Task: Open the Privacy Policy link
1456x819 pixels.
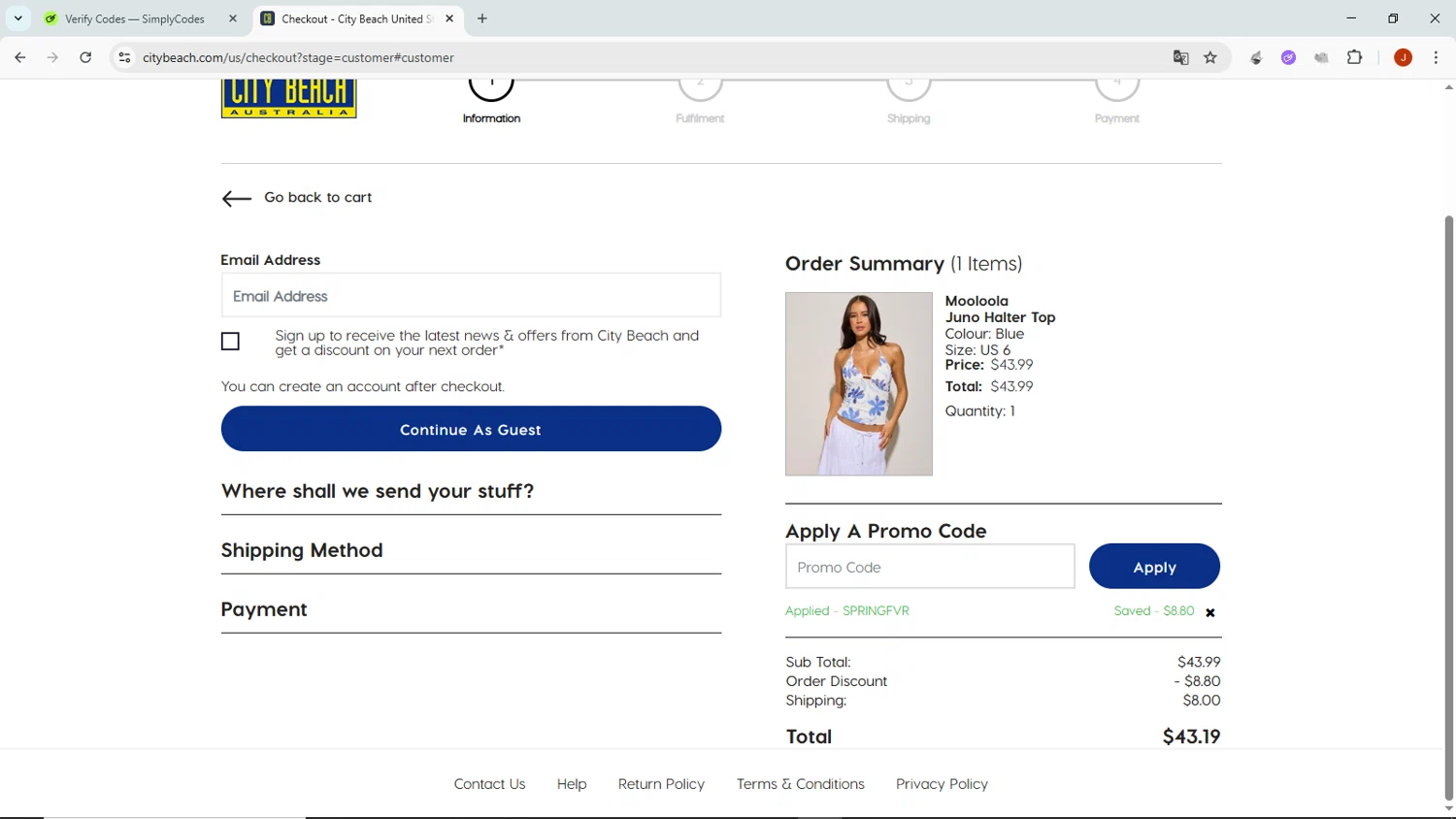Action: tap(942, 784)
